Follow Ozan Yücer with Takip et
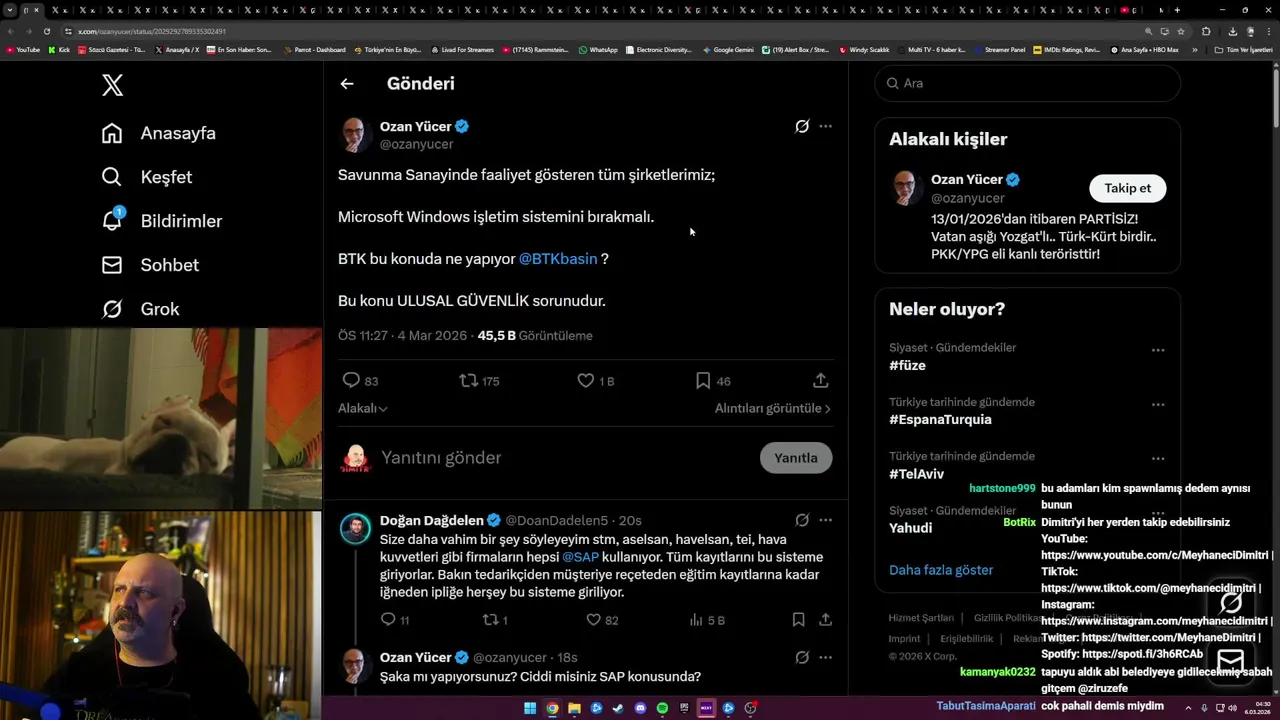Viewport: 1280px width, 720px height. pyautogui.click(x=1127, y=188)
